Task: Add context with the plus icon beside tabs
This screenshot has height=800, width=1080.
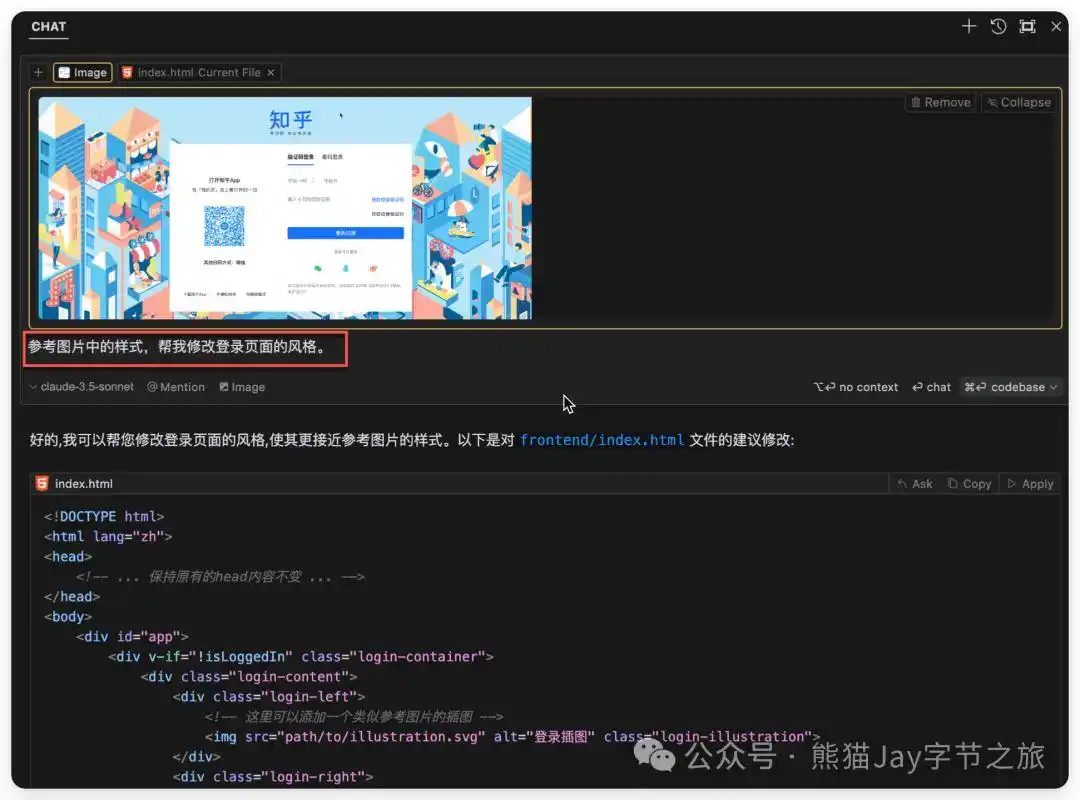Action: click(38, 72)
